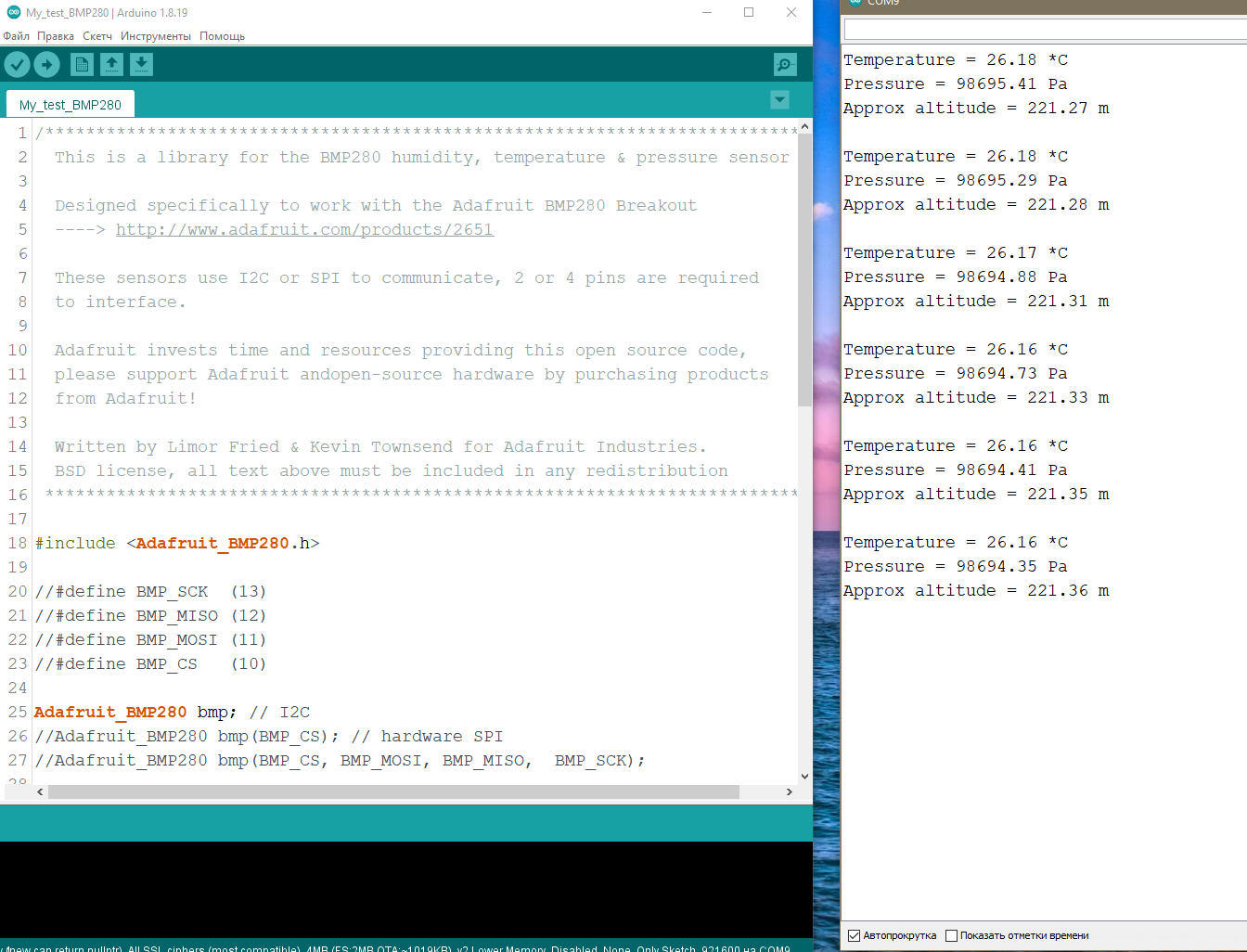The image size is (1247, 952).
Task: Open the Инструменты menu
Action: (x=156, y=36)
